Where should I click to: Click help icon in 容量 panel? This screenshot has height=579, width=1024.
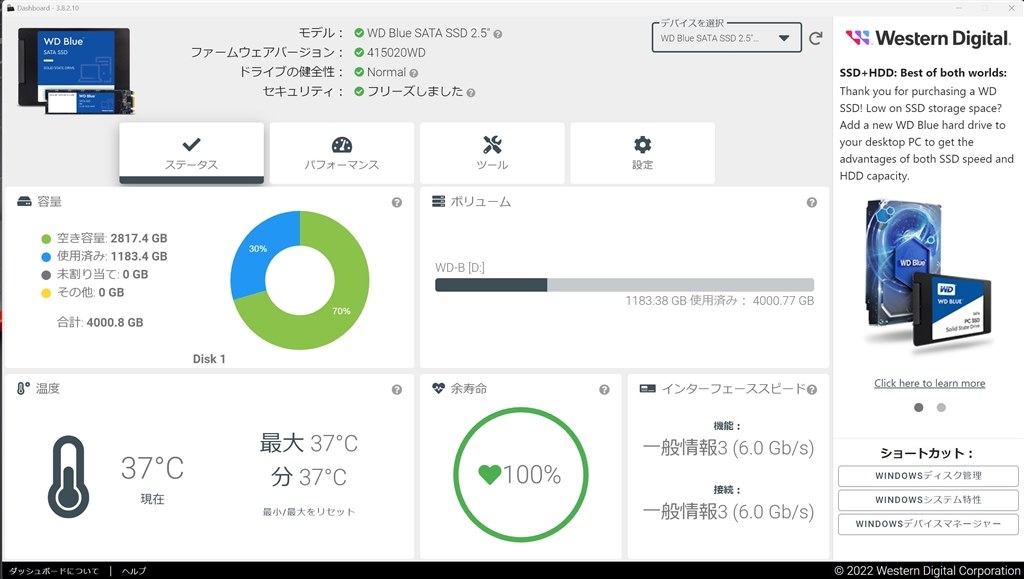[397, 202]
